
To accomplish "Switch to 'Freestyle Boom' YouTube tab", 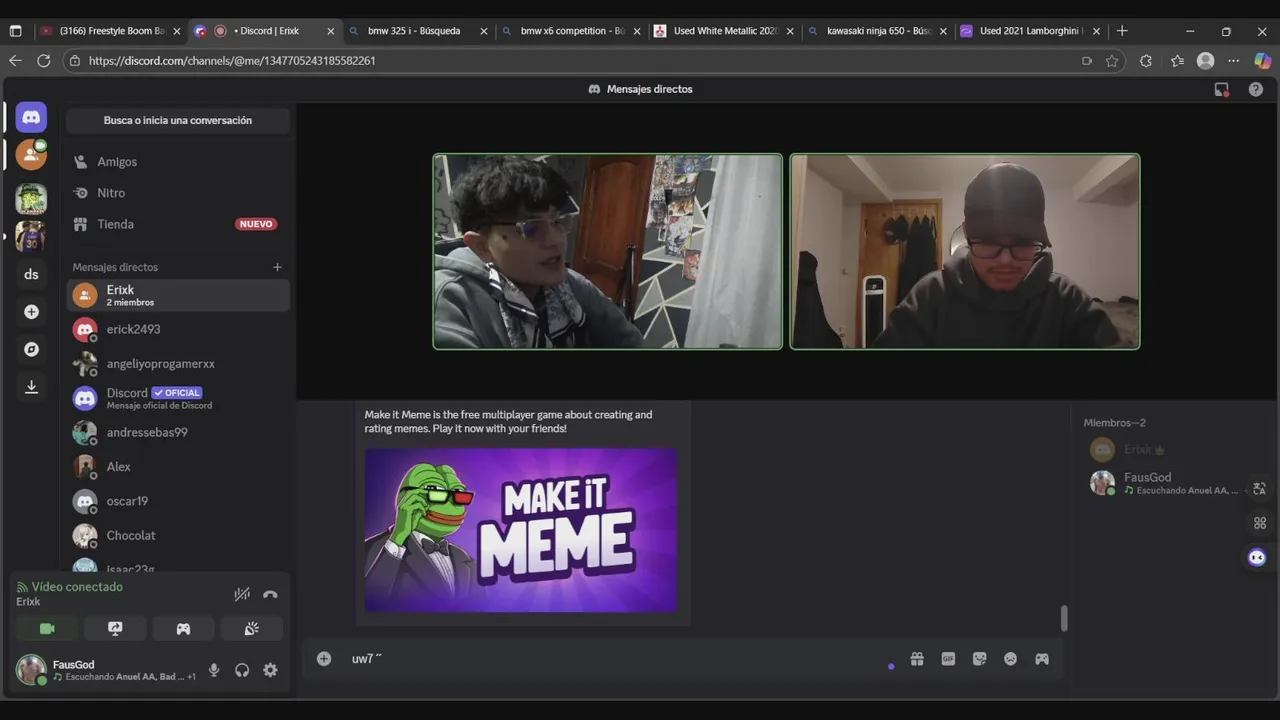I will (x=111, y=31).
